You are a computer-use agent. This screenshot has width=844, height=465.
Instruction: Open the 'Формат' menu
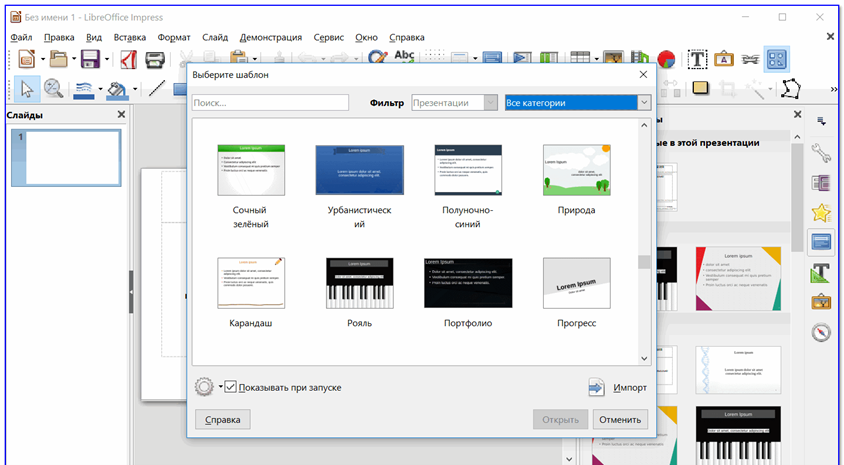[174, 37]
